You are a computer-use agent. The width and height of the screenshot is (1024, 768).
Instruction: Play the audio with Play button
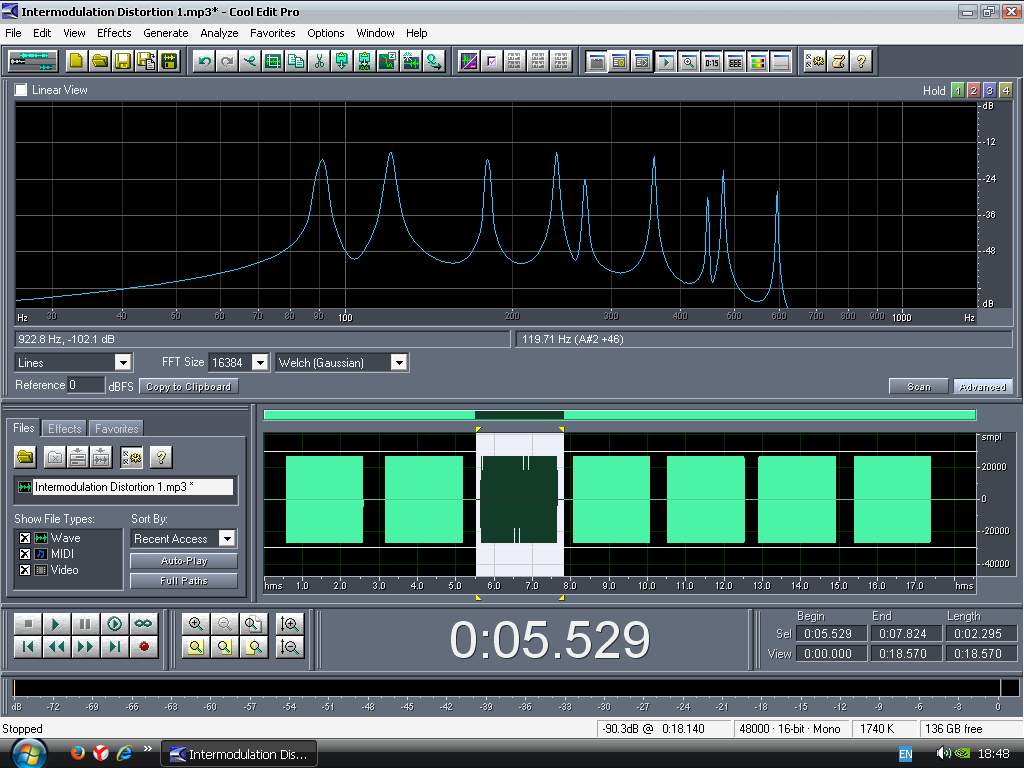pyautogui.click(x=56, y=624)
